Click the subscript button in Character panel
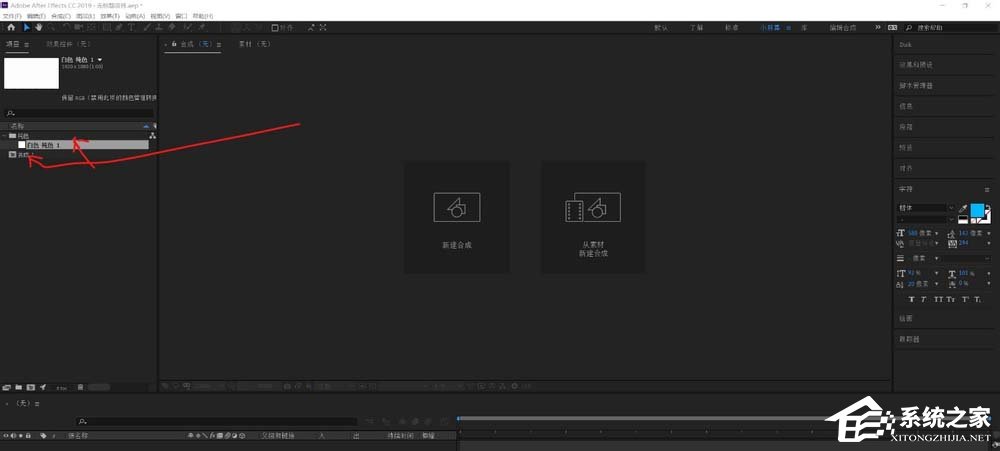 [x=977, y=299]
